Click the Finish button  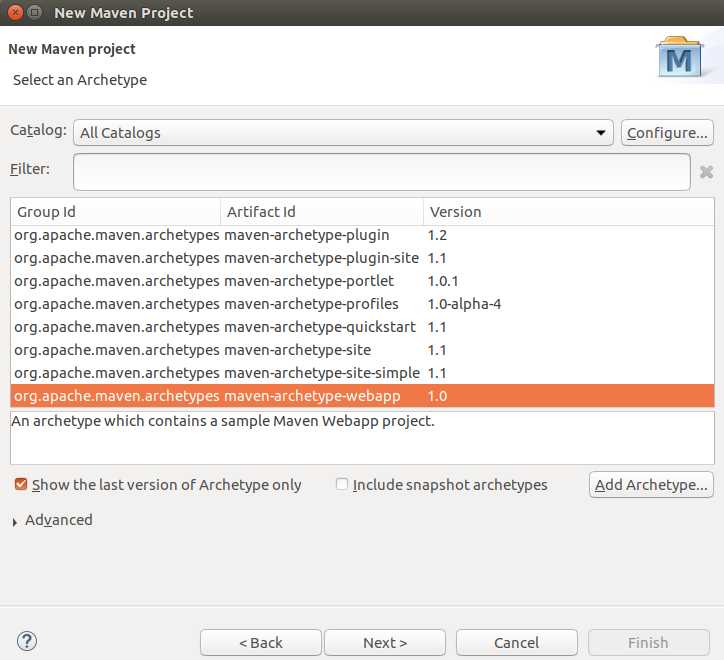pyautogui.click(x=649, y=642)
